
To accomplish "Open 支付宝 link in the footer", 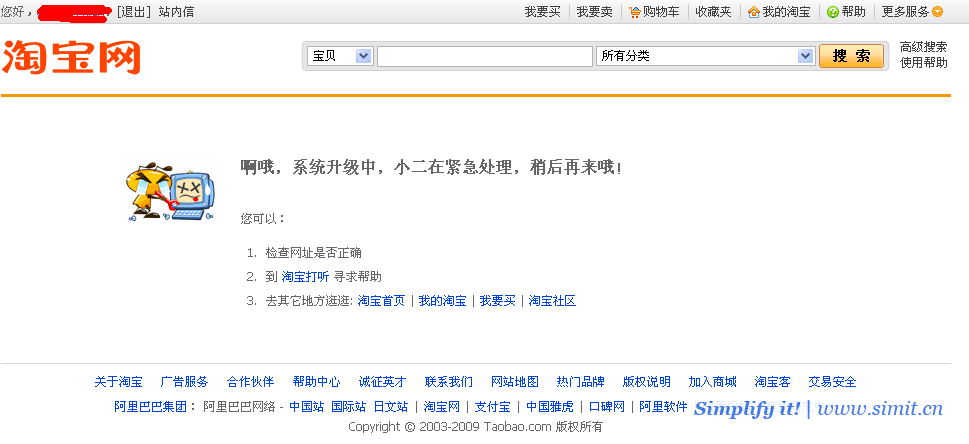I will [492, 407].
